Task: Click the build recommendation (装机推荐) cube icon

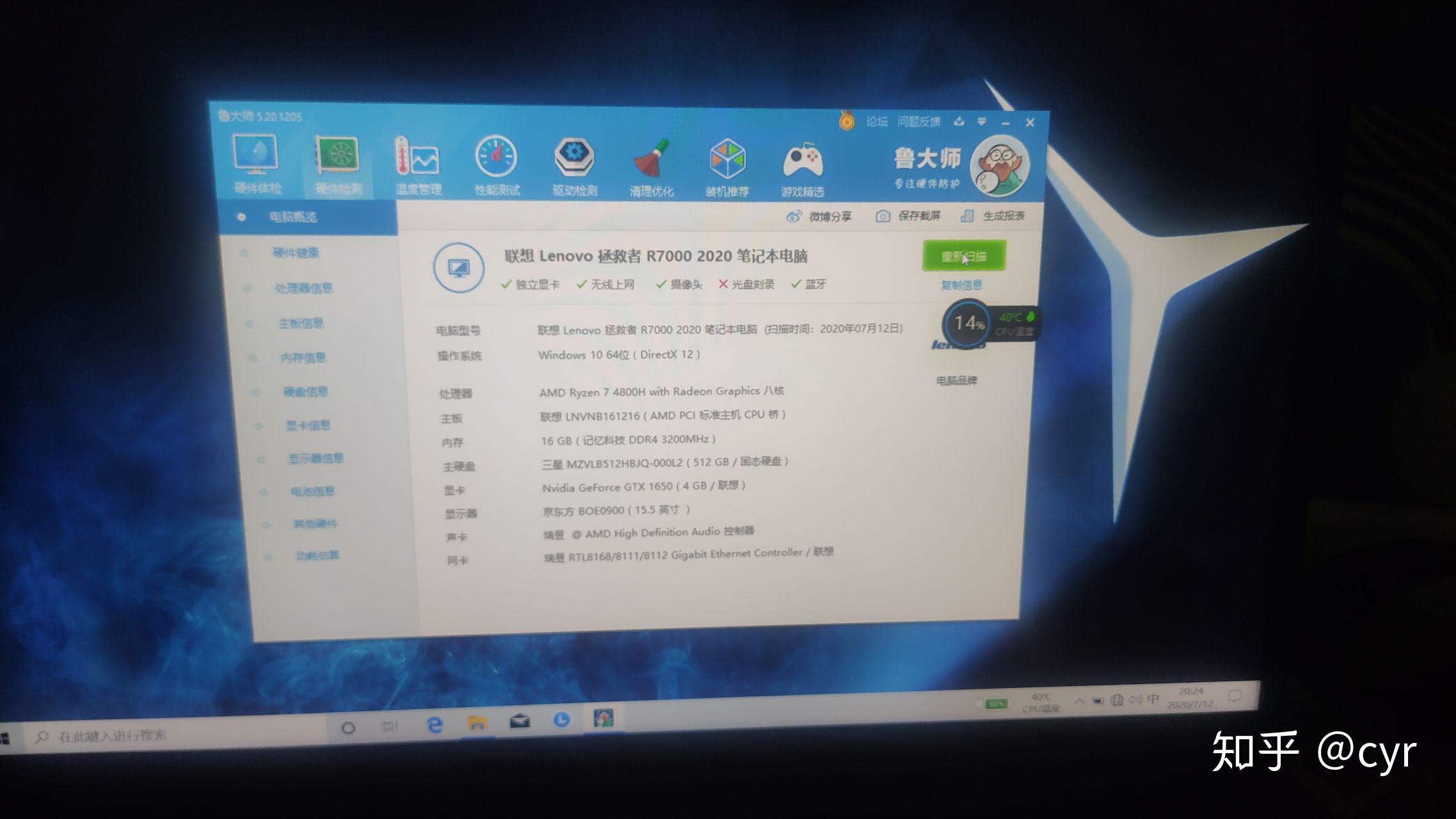Action: [727, 160]
